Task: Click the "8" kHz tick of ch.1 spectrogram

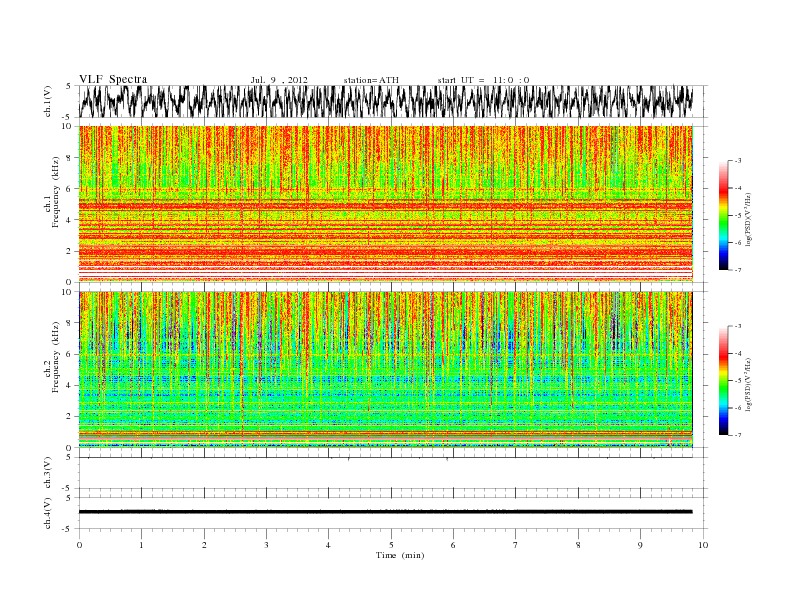Action: click(x=69, y=158)
